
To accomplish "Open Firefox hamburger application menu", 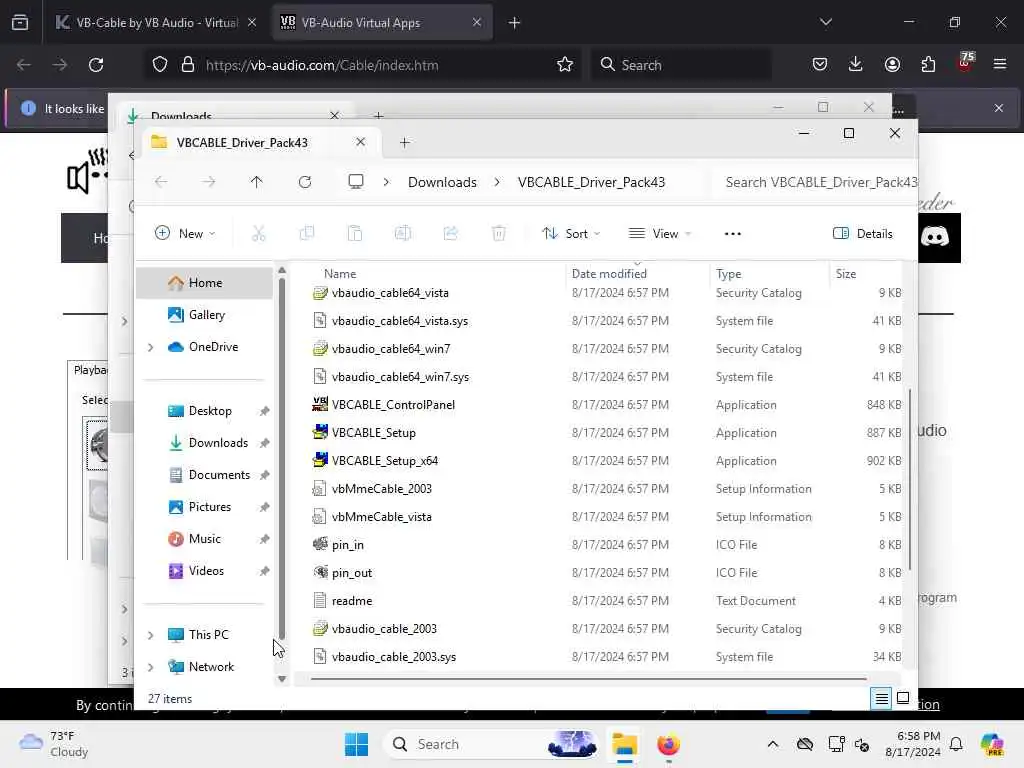I will point(1000,64).
